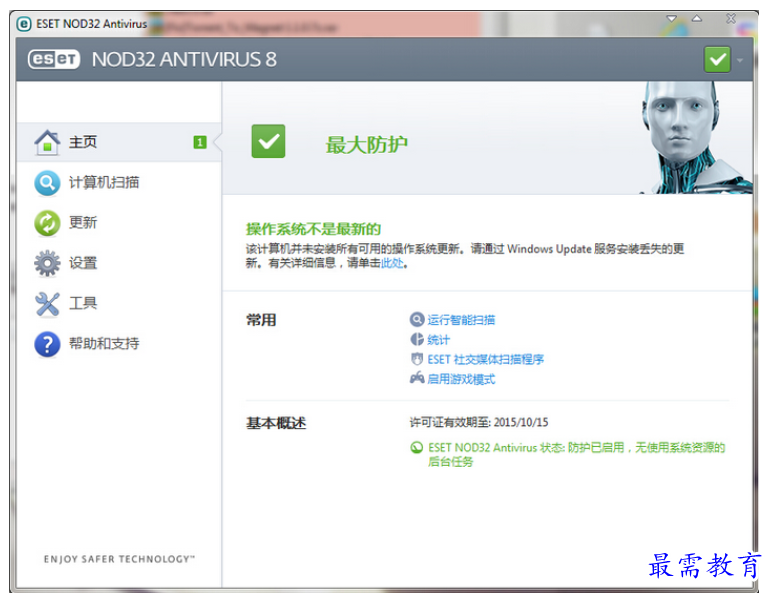Open ESET 社交媒体扫描程序 link

[486, 359]
